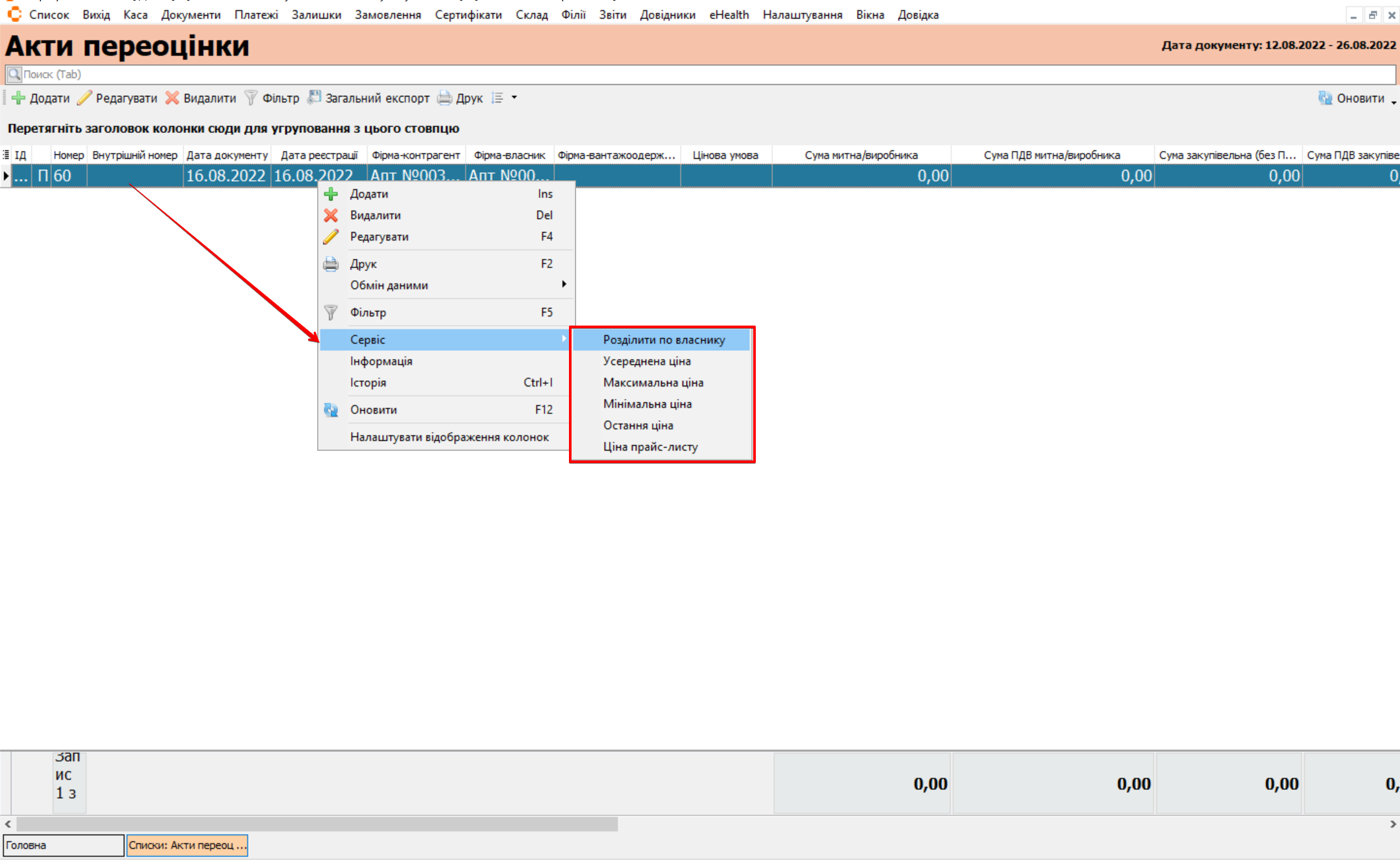The height and width of the screenshot is (860, 1400).
Task: Open the list view dropdown arrow in toolbar
Action: pos(514,98)
